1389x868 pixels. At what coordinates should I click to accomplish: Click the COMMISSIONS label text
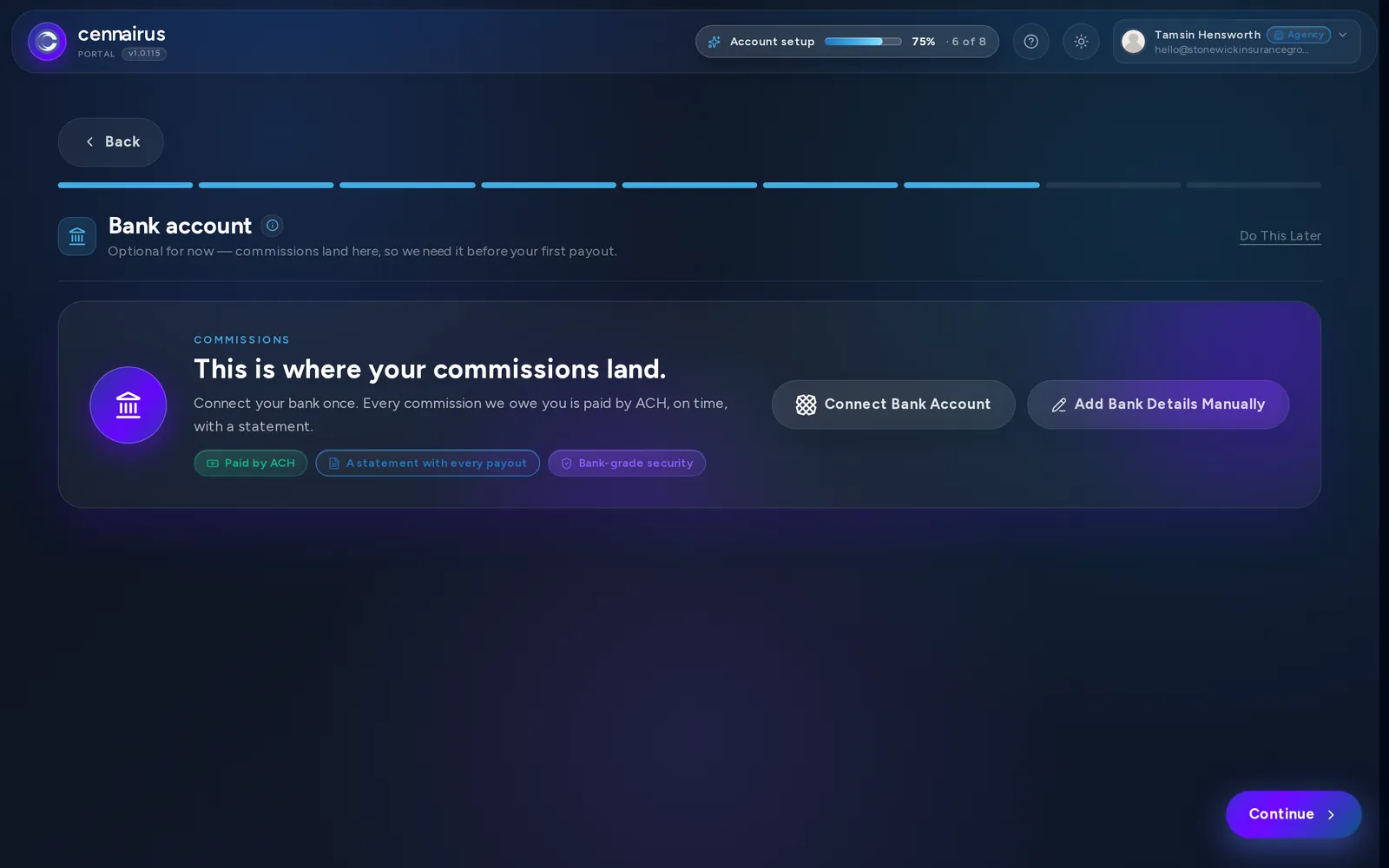(x=241, y=339)
